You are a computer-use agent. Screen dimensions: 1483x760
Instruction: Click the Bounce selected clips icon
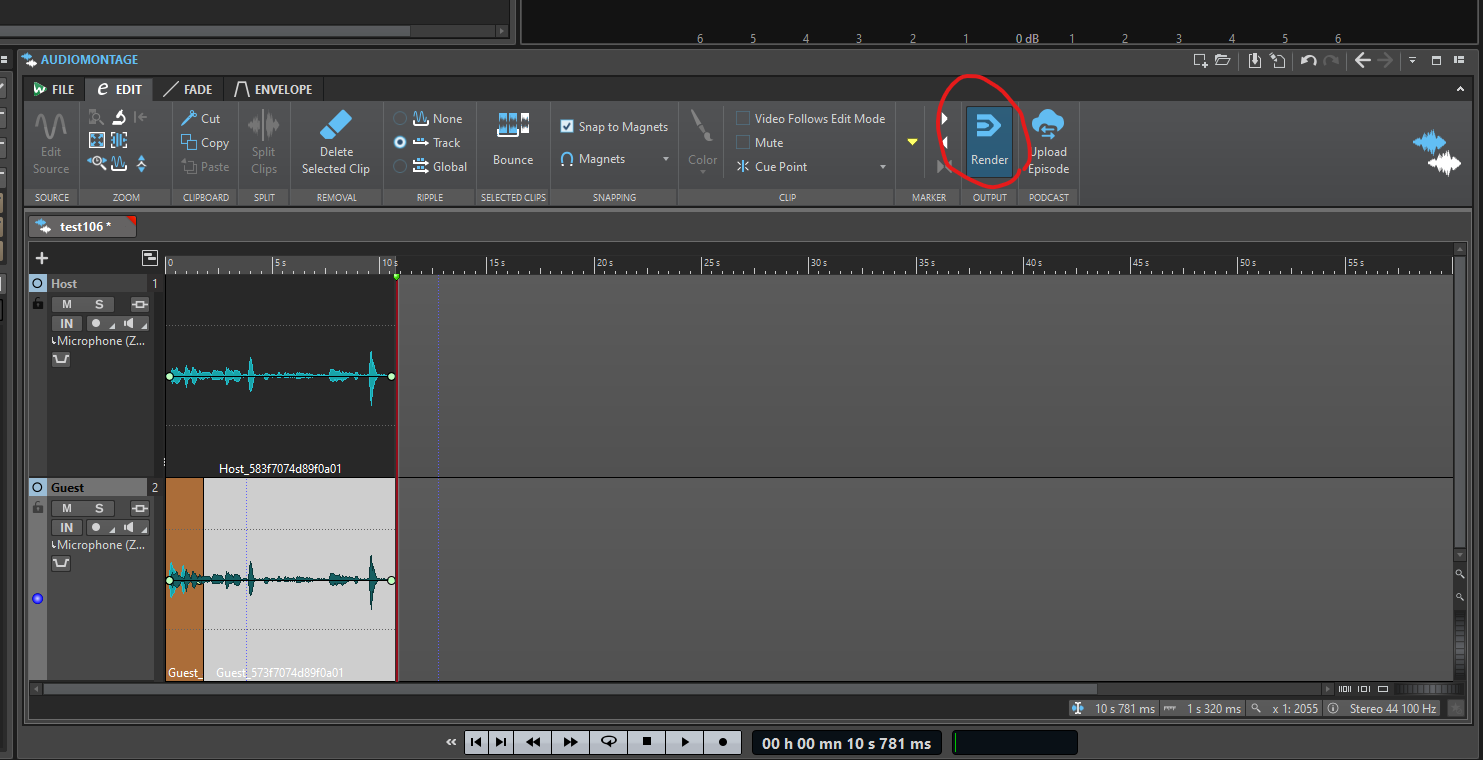tap(513, 125)
